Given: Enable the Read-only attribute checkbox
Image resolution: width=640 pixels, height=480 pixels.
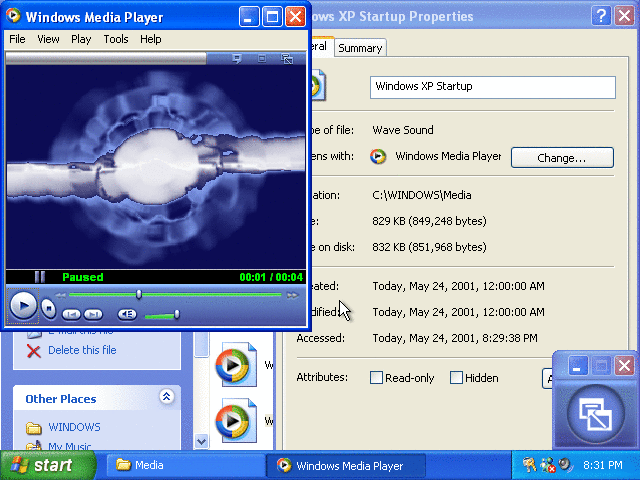Looking at the screenshot, I should pyautogui.click(x=376, y=378).
